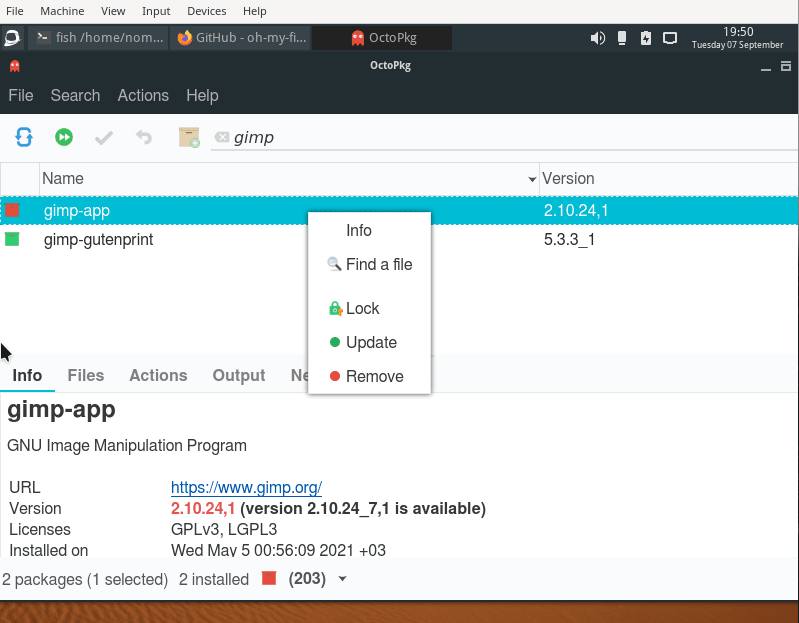Select the Info tab in lower panel
This screenshot has width=799, height=623.
coord(27,375)
